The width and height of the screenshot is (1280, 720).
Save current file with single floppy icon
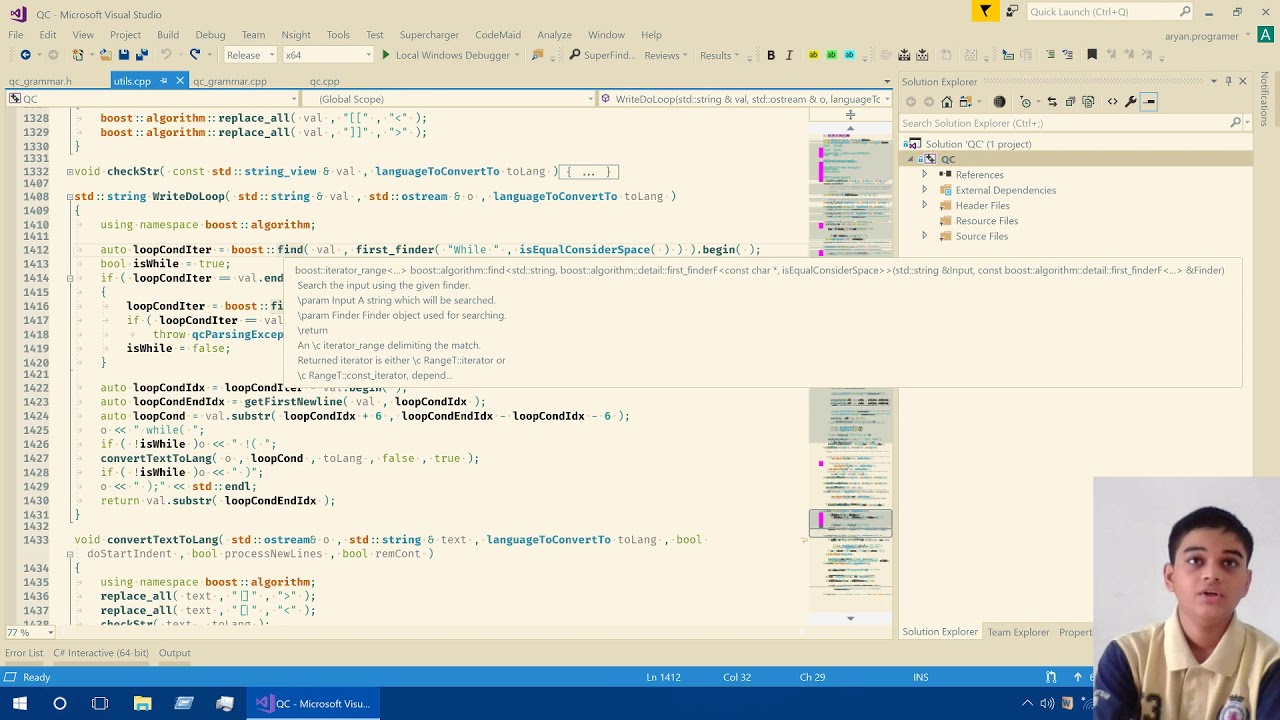[x=124, y=55]
